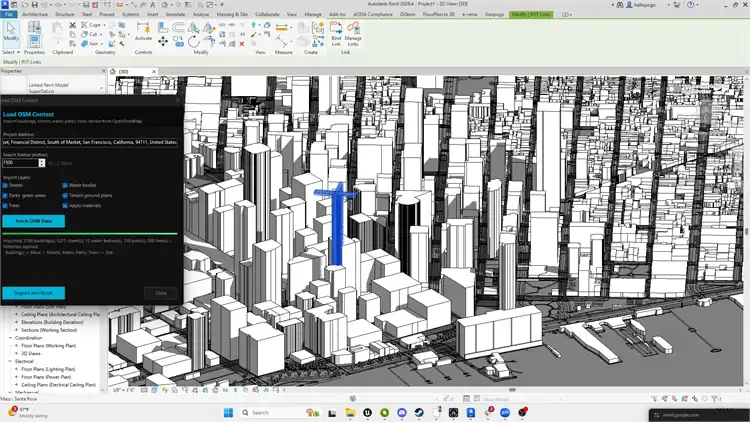
Task: Switch to the Collaborate ribbon tab
Action: click(267, 14)
